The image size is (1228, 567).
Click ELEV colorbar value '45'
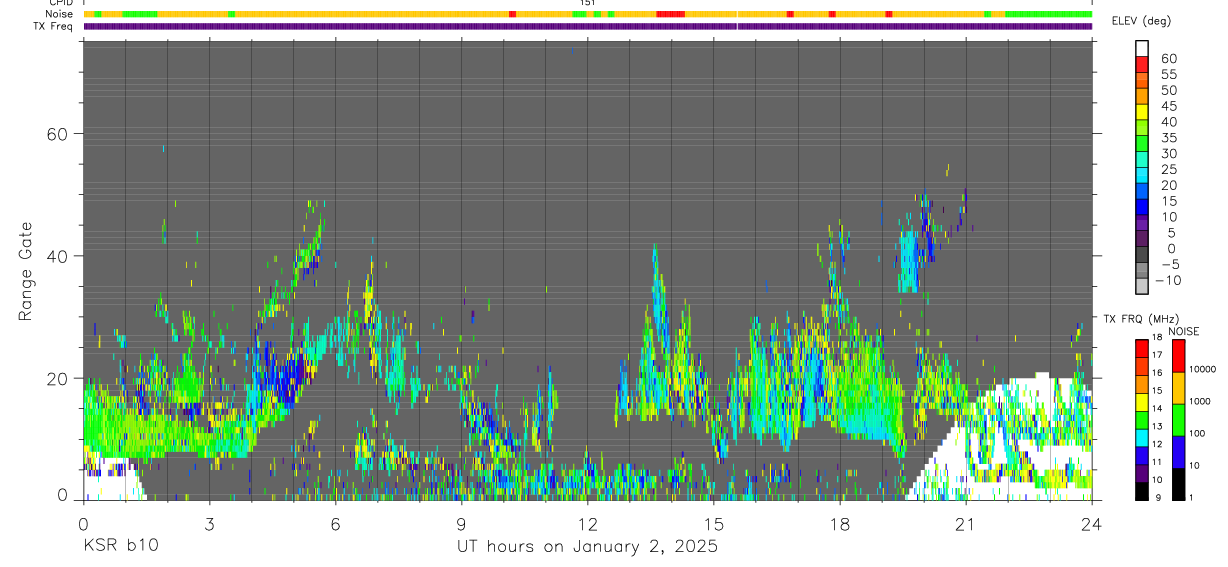click(1167, 106)
